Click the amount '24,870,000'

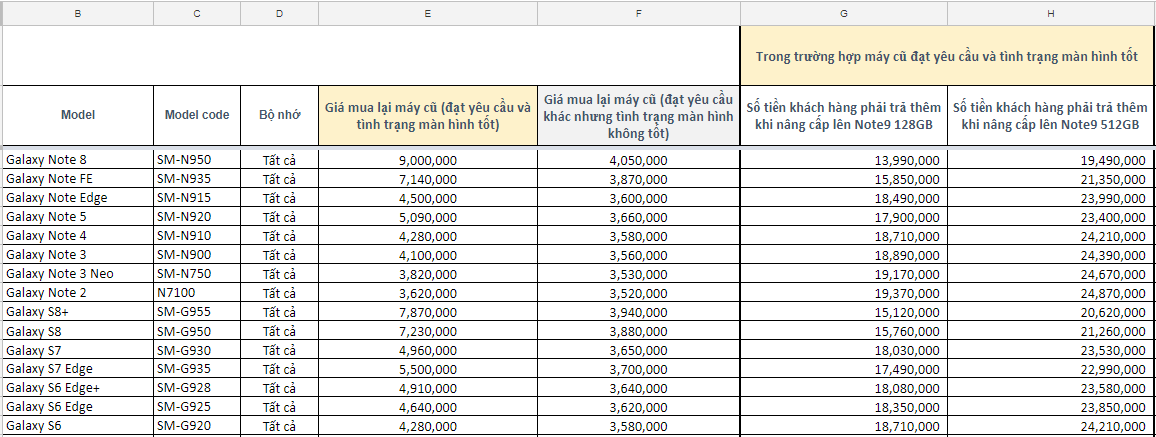point(1051,293)
